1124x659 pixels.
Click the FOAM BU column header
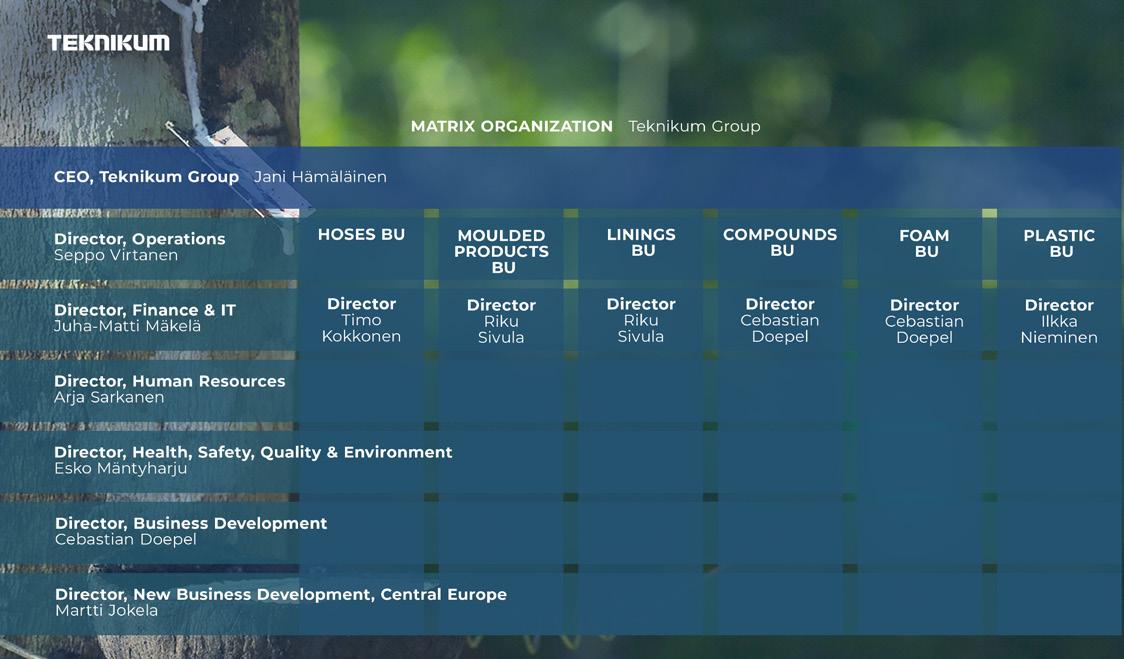click(925, 243)
